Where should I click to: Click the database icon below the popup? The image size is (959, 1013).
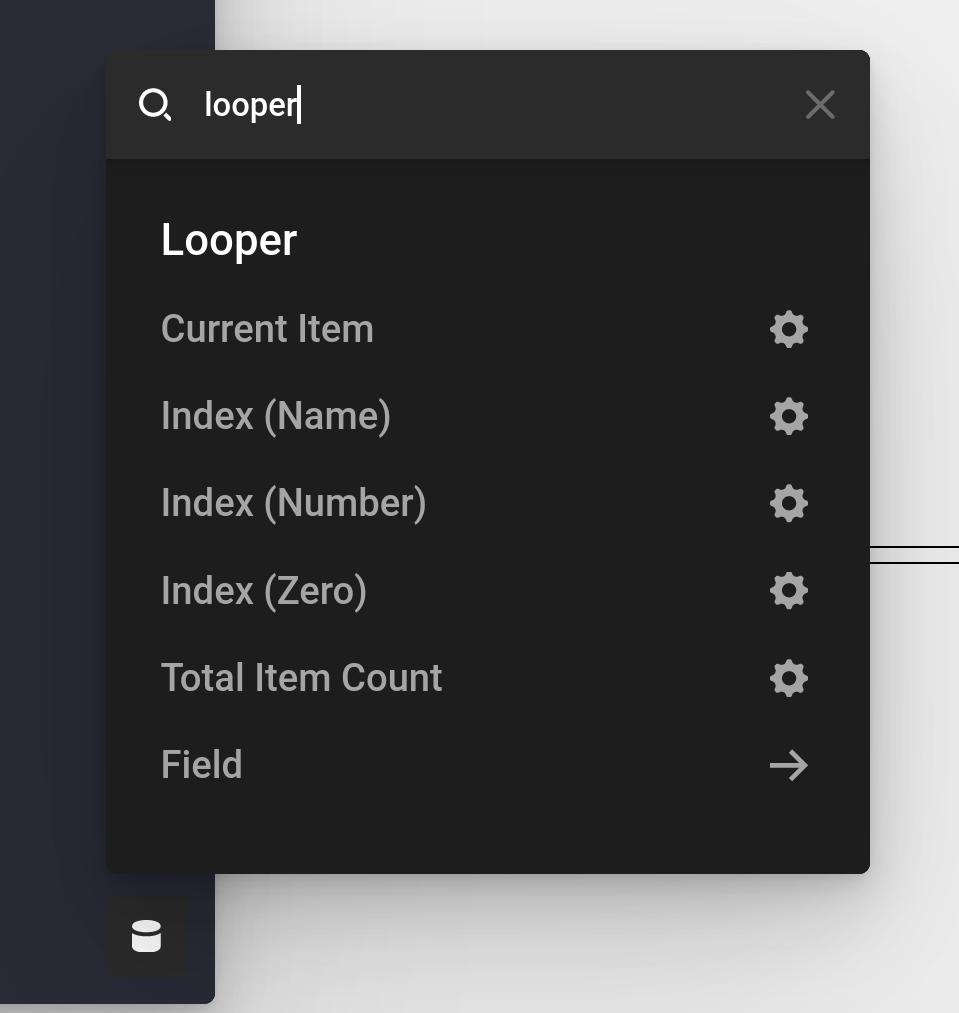pyautogui.click(x=146, y=936)
